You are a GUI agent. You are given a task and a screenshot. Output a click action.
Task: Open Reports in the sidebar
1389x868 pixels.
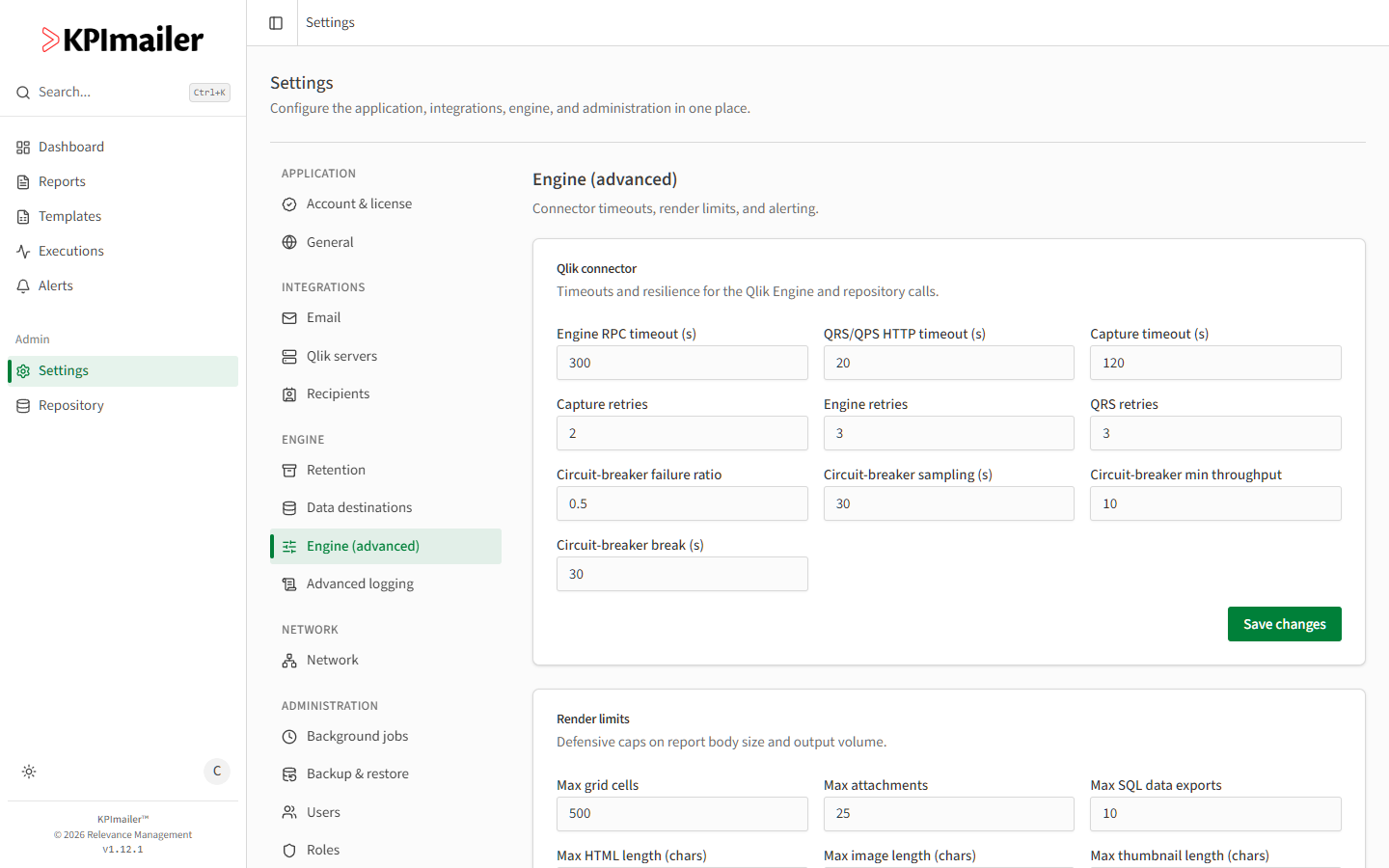click(x=123, y=182)
